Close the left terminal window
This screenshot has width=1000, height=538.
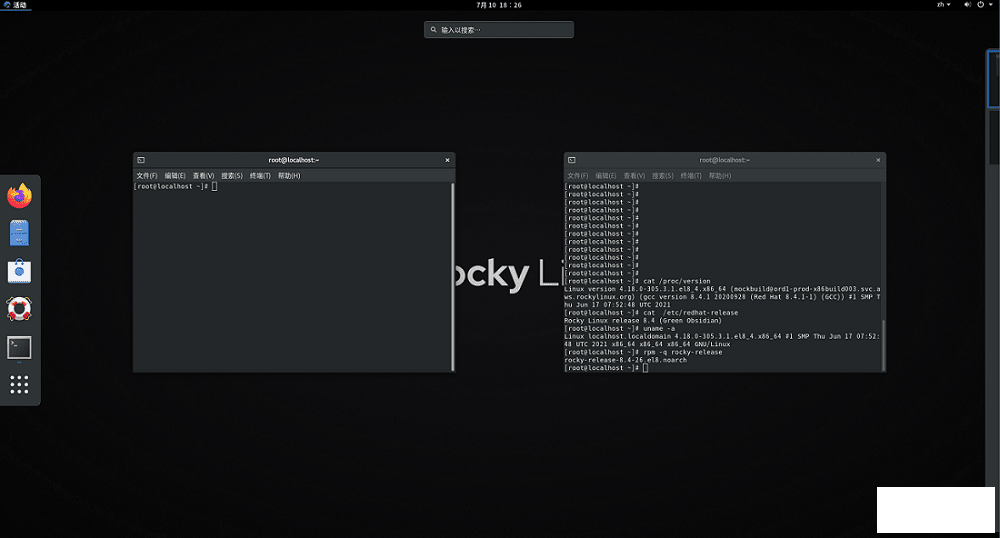(x=447, y=160)
